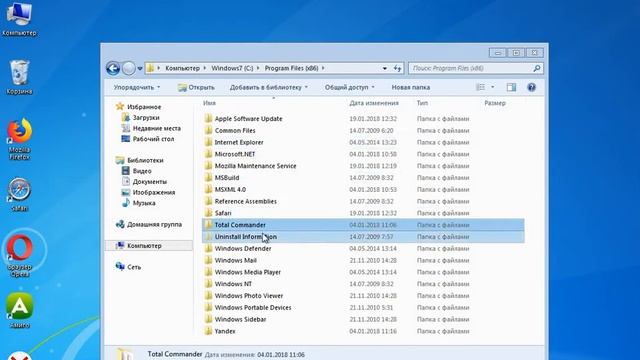Select Mozilla Maintenance Service folder icon
This screenshot has height=360, width=640.
tap(208, 166)
